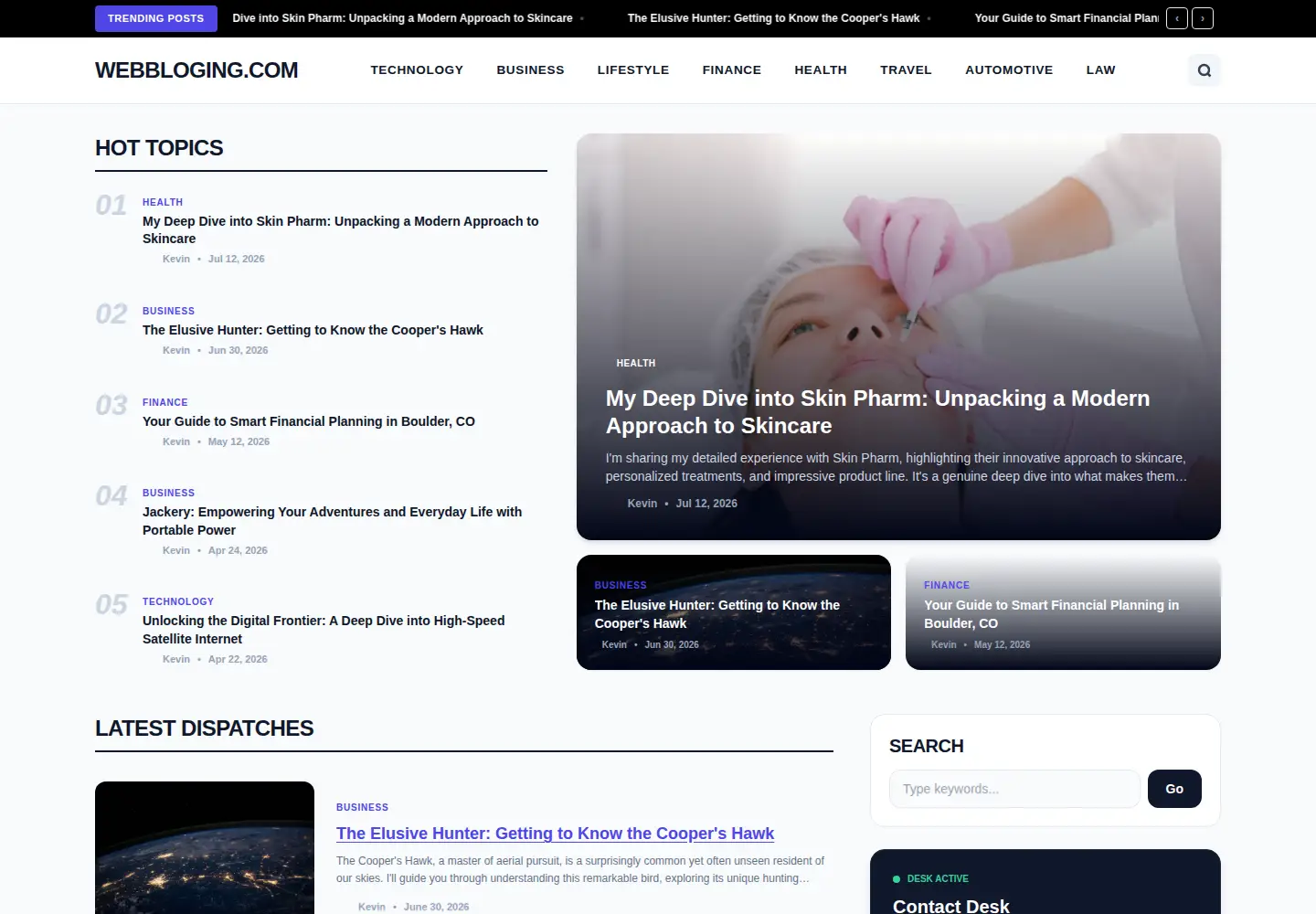The height and width of the screenshot is (914, 1316).
Task: Open Hot Topics item 03 Financial Planning title
Action: tap(309, 421)
